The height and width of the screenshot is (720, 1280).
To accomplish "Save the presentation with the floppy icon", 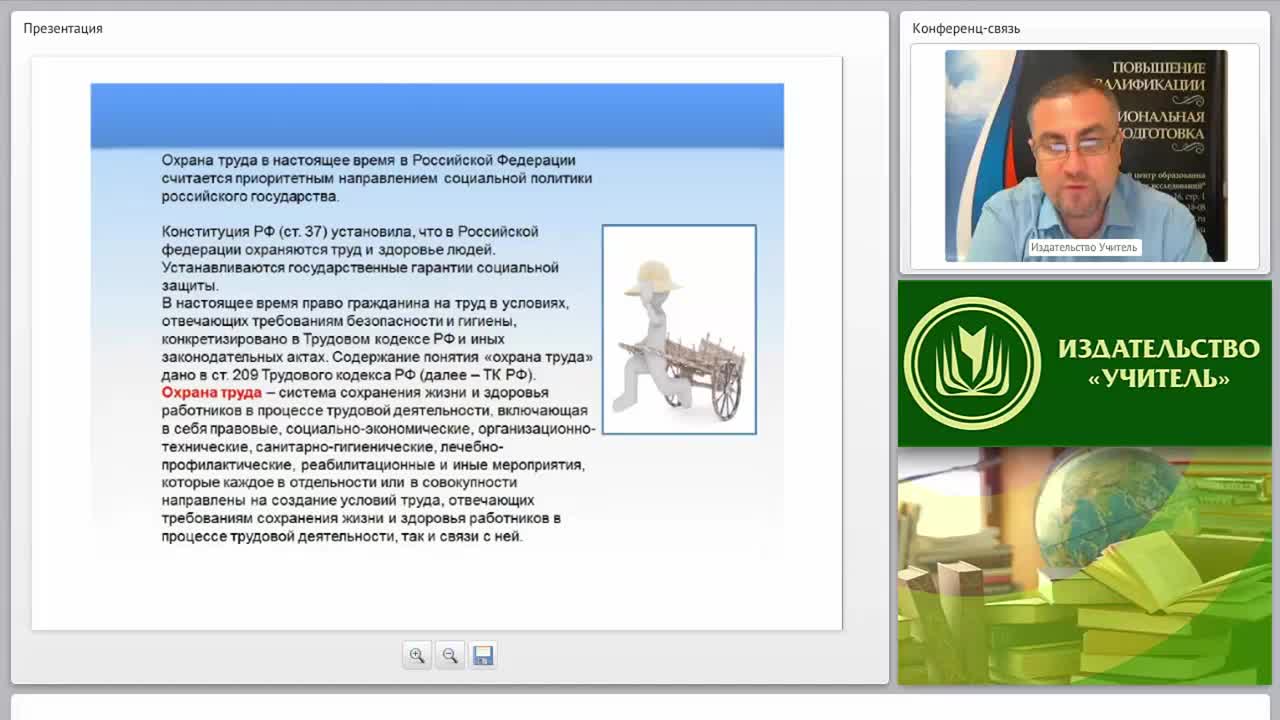I will click(483, 655).
